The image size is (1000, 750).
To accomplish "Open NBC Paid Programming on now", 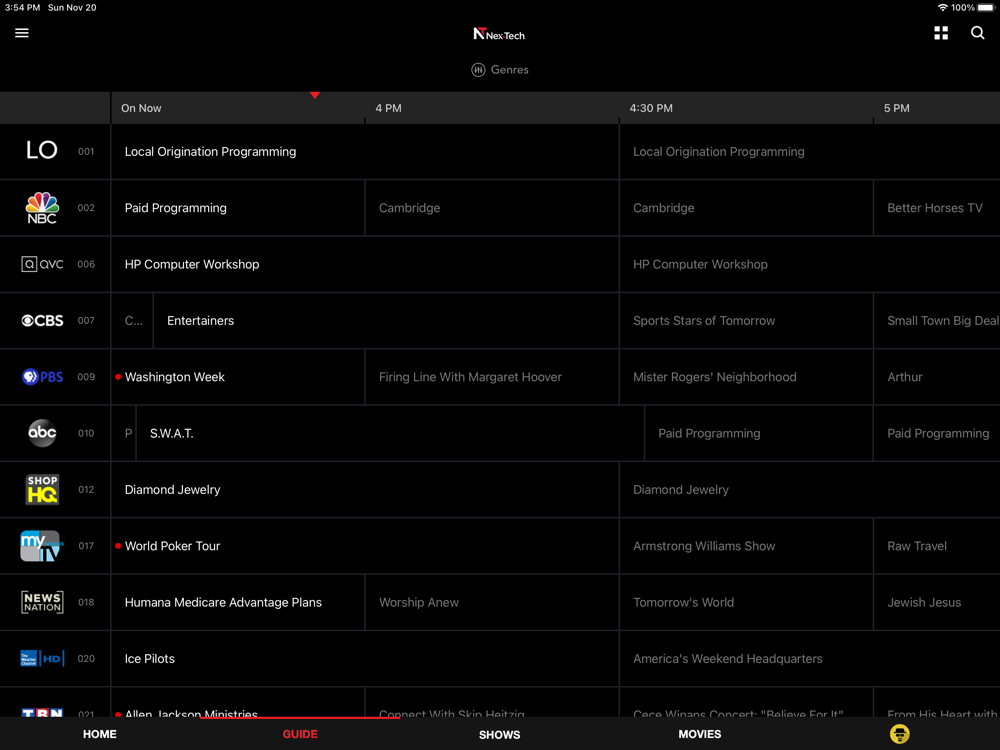I will [x=238, y=208].
